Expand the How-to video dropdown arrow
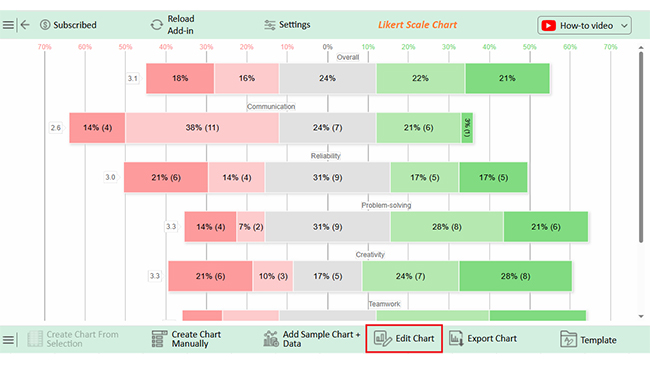650x365 pixels. pyautogui.click(x=624, y=26)
